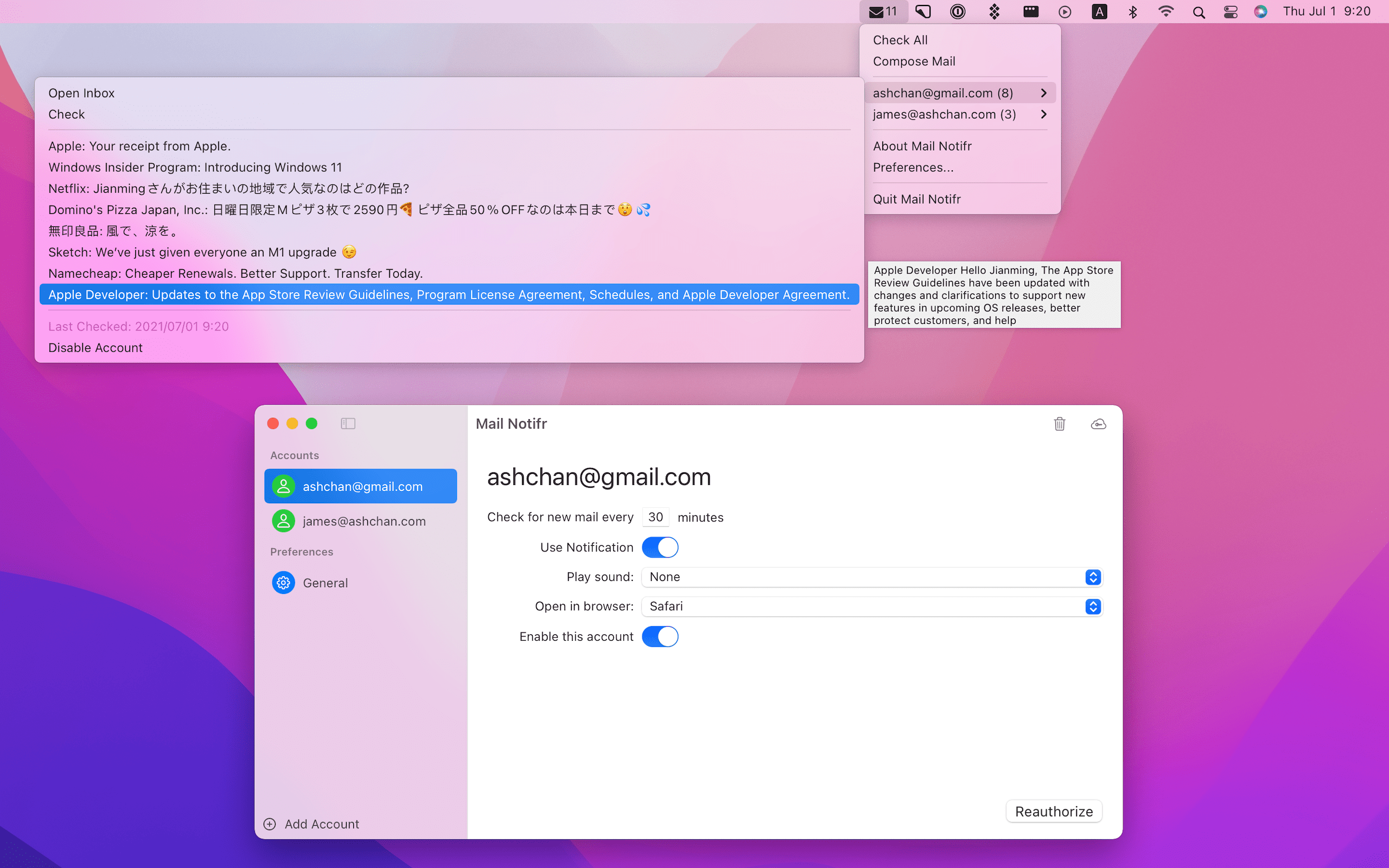This screenshot has height=868, width=1389.
Task: Select the General gear preferences icon
Action: [x=284, y=583]
